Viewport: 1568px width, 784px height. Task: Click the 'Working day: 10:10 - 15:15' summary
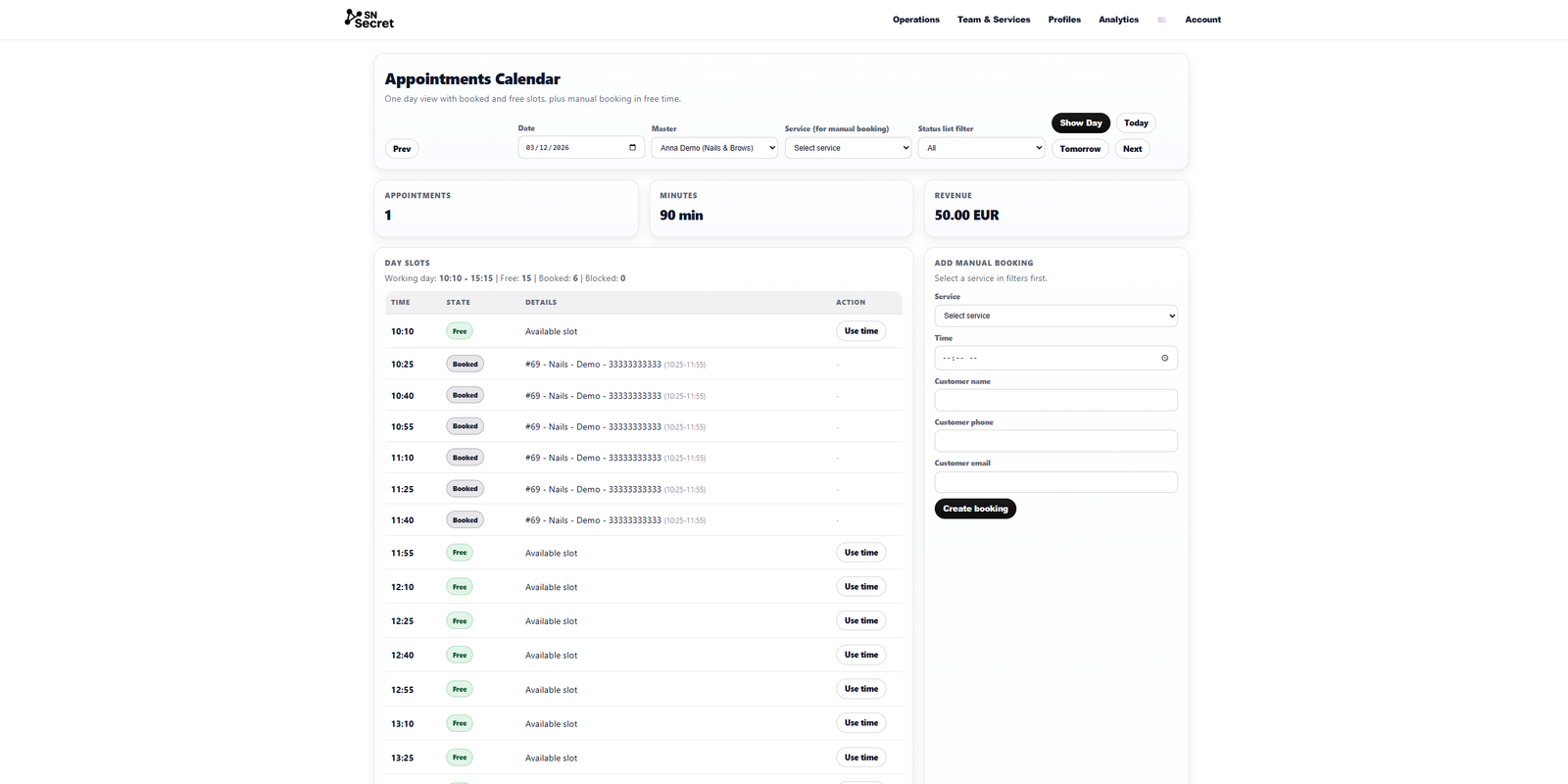pyautogui.click(x=438, y=278)
